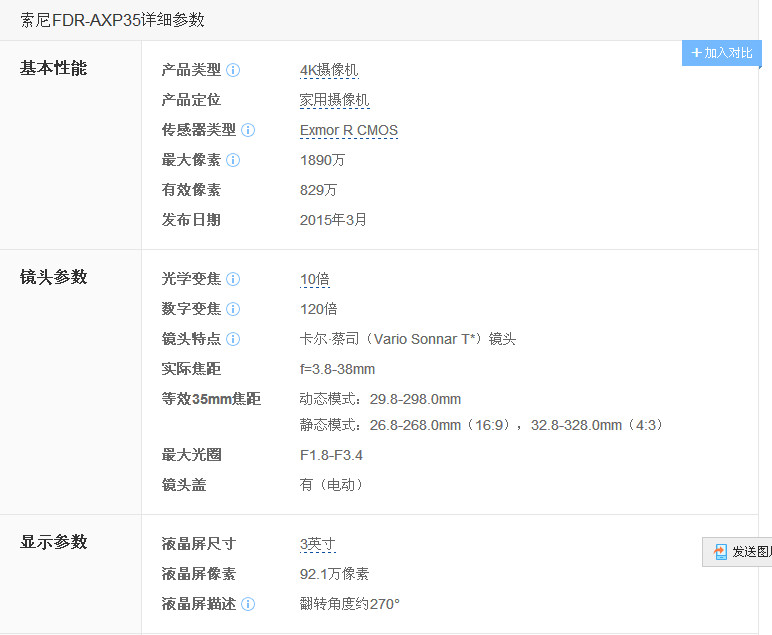Select the 1890万 max pixel value

tap(322, 160)
